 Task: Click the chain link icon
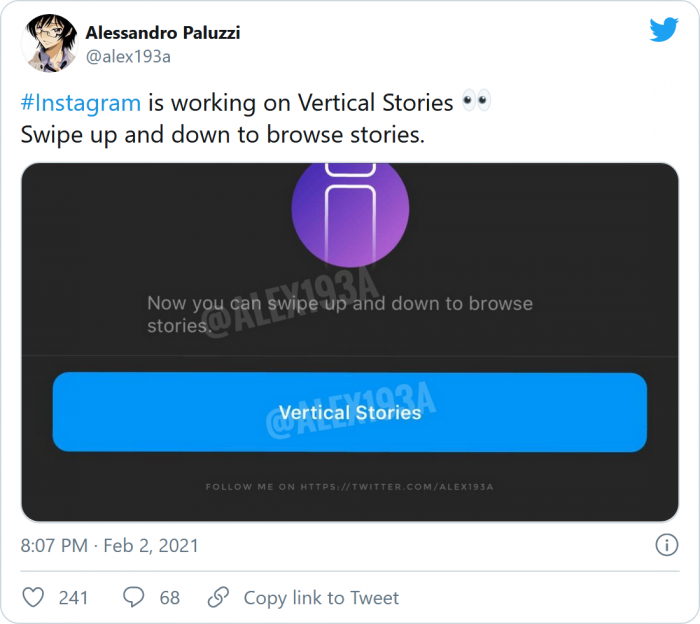click(x=218, y=597)
